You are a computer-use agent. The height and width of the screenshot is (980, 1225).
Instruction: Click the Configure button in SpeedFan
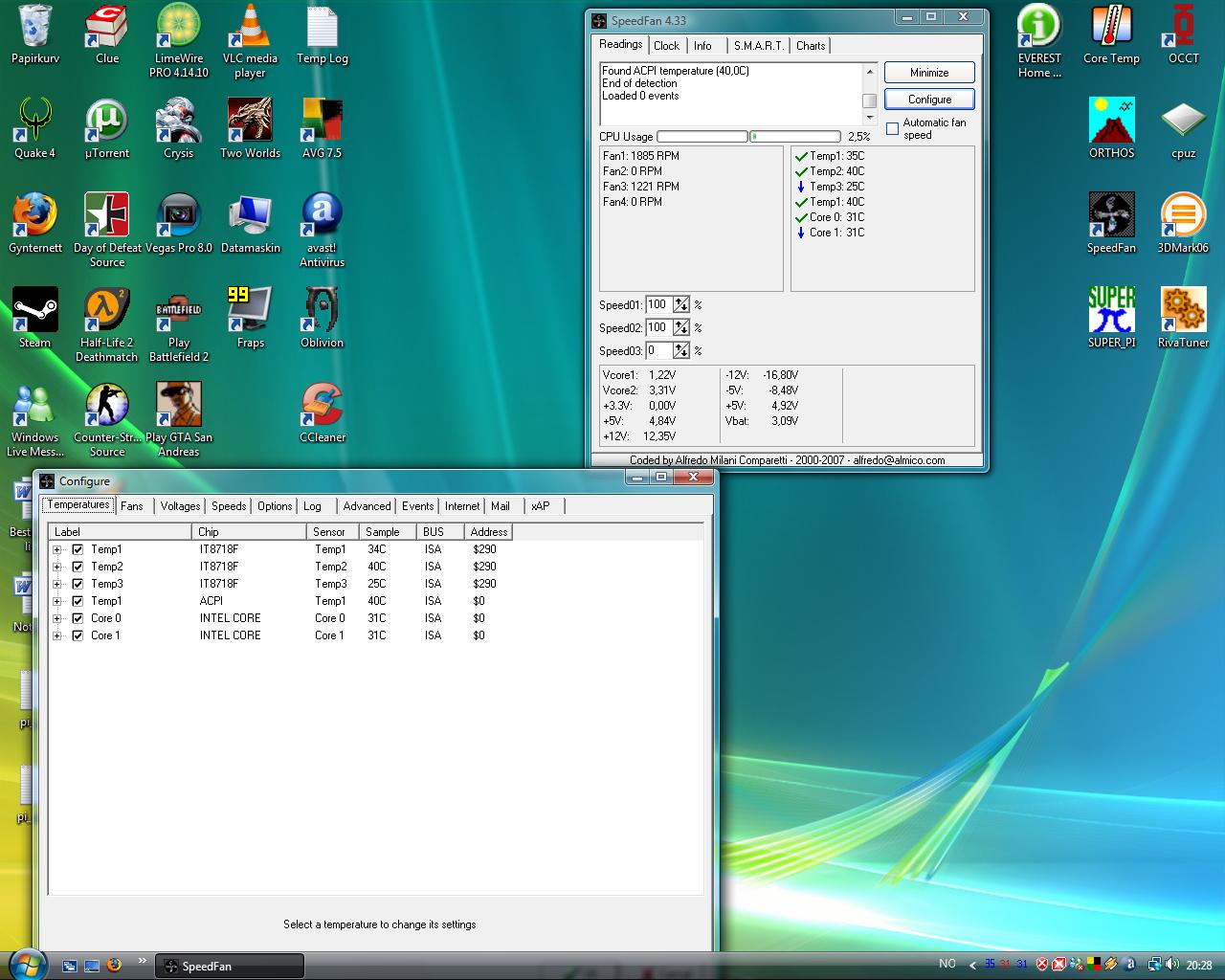tap(929, 100)
